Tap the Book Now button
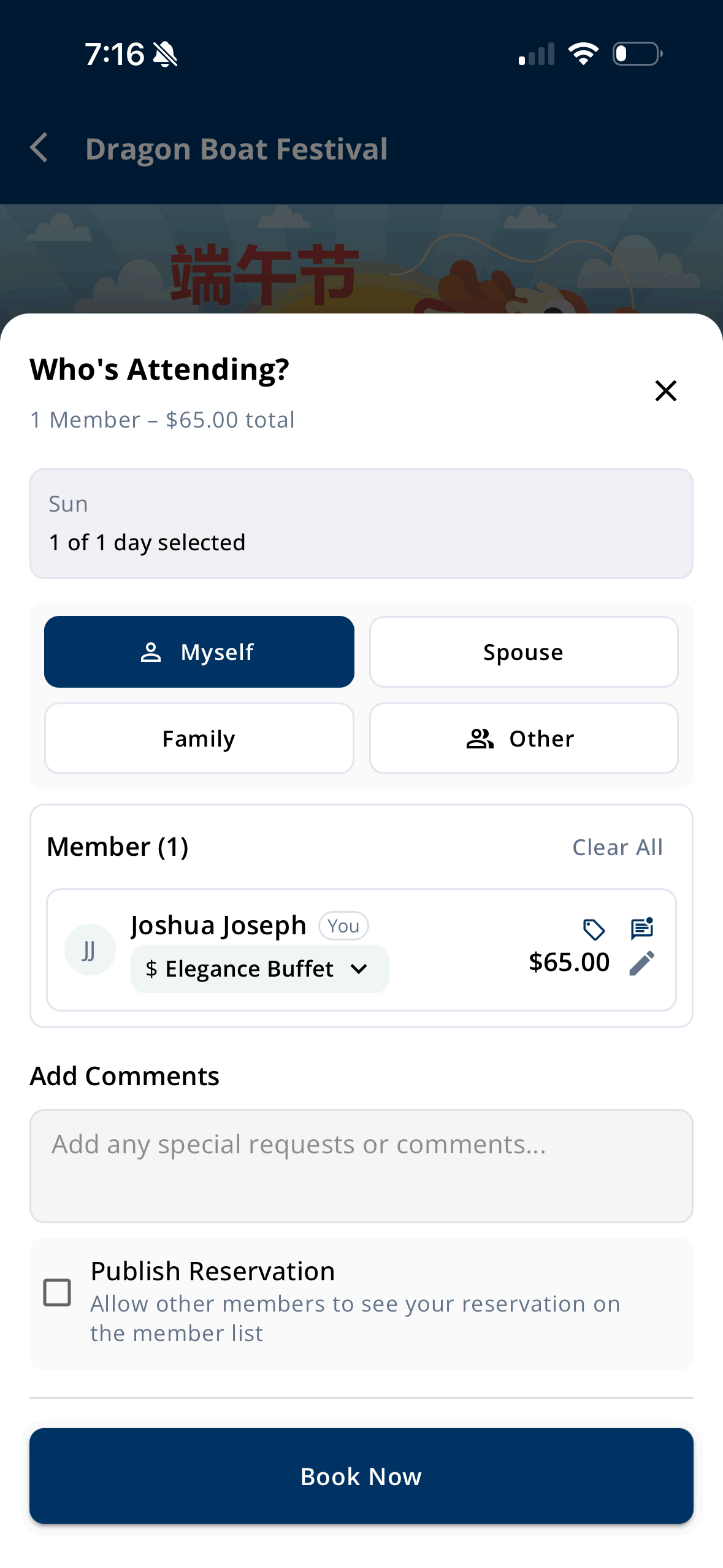723x1568 pixels. coord(361,1475)
